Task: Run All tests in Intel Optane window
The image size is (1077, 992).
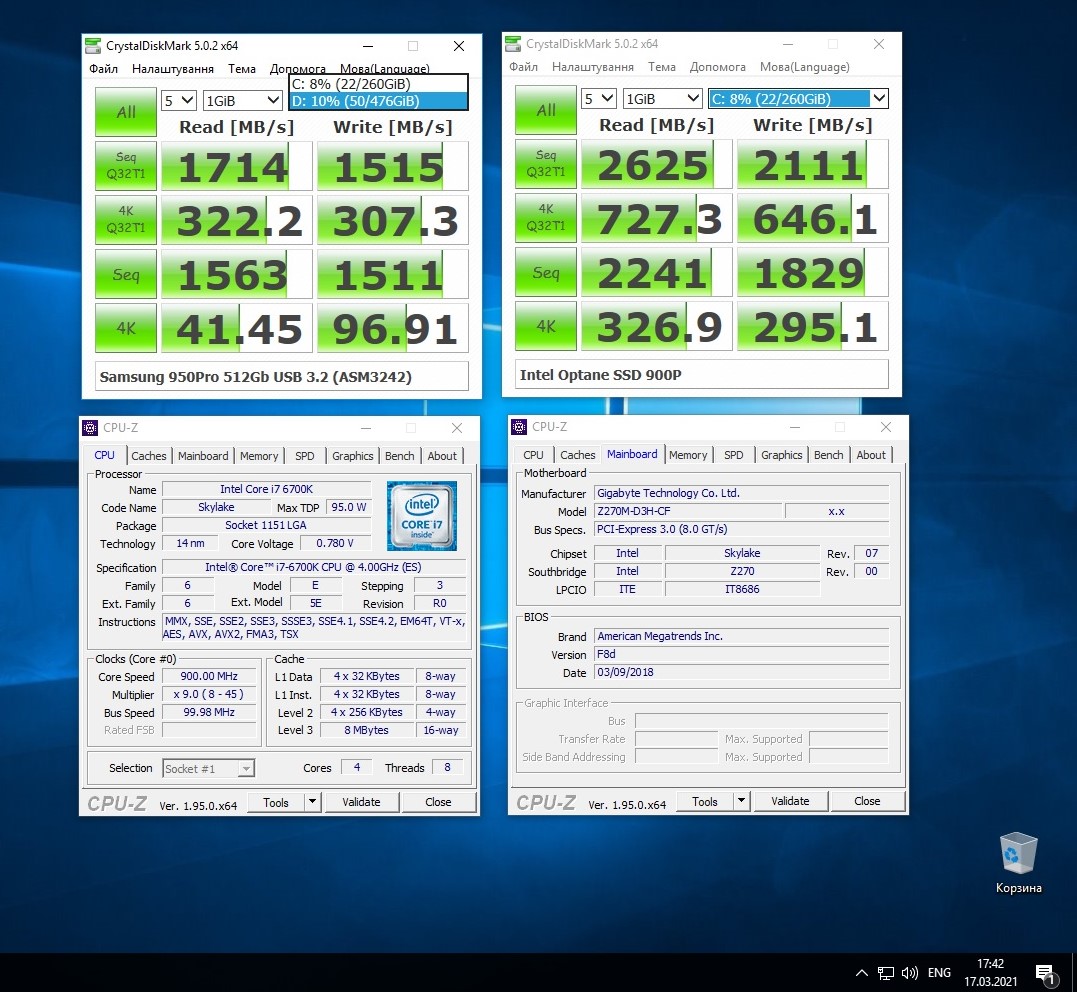Action: coord(546,109)
